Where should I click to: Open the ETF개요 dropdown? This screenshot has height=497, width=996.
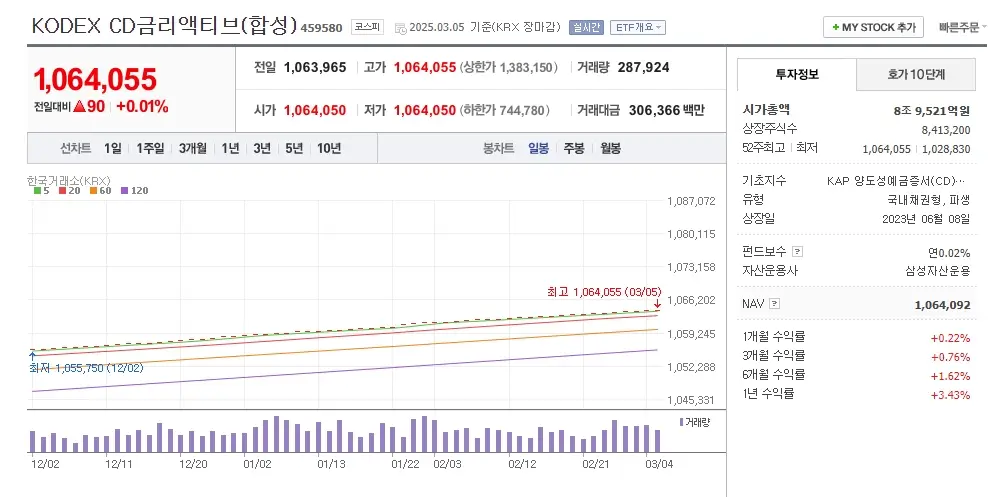(638, 27)
